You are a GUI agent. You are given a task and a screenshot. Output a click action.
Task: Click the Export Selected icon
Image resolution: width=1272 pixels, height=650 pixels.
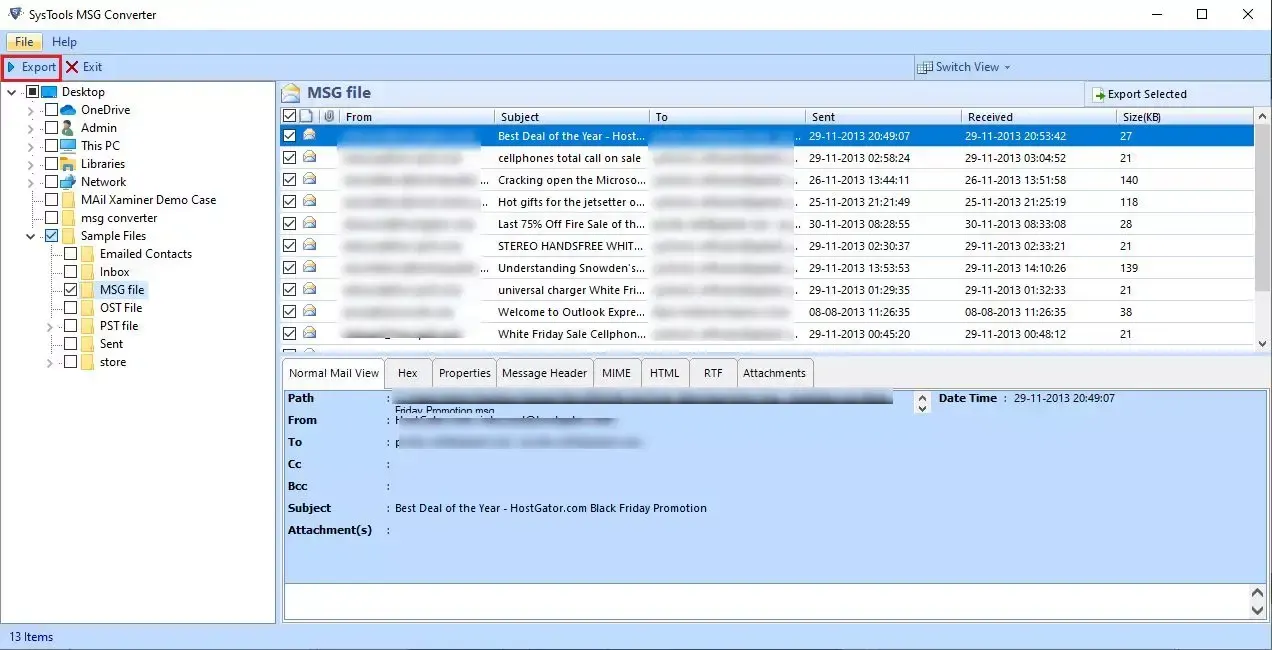pos(1099,94)
